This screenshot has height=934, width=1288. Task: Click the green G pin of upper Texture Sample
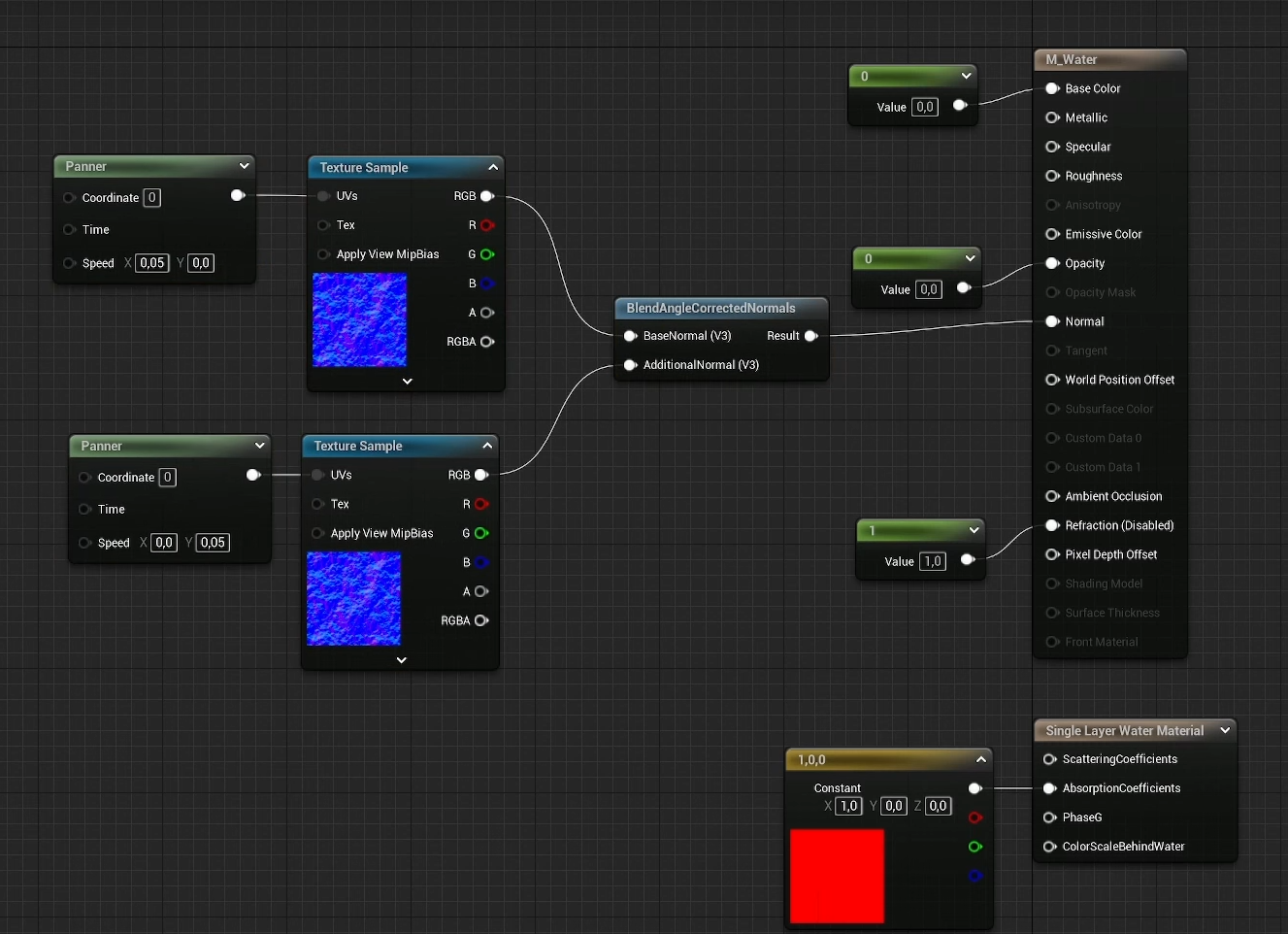point(487,254)
